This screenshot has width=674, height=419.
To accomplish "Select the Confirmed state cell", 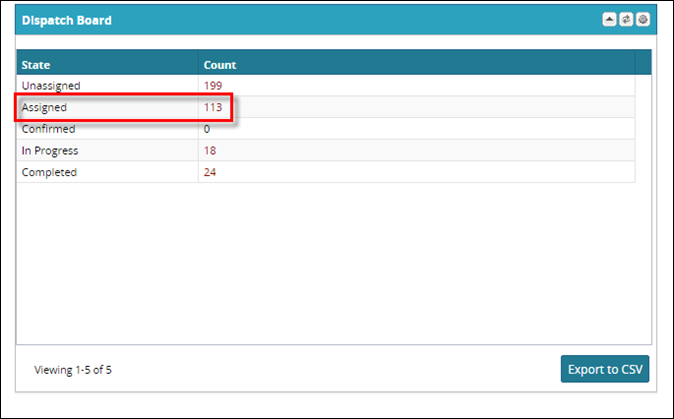I will click(x=107, y=129).
